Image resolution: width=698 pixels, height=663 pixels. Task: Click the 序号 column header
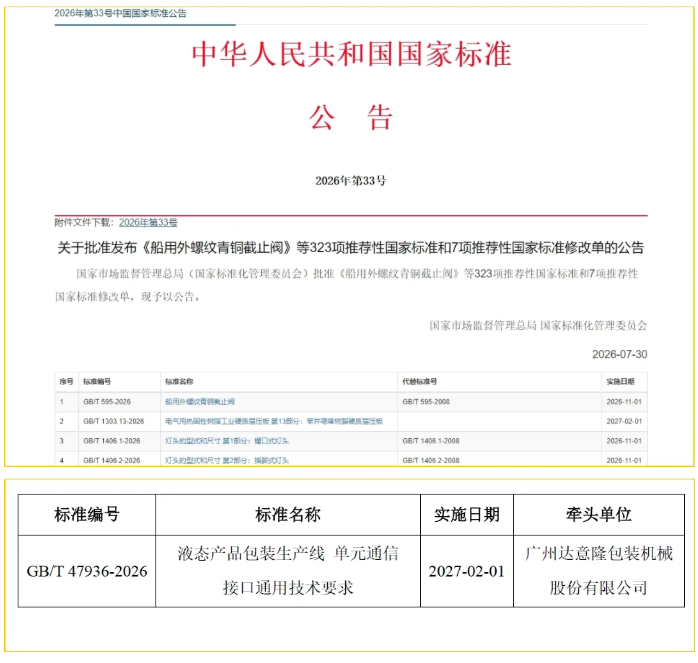point(66,382)
